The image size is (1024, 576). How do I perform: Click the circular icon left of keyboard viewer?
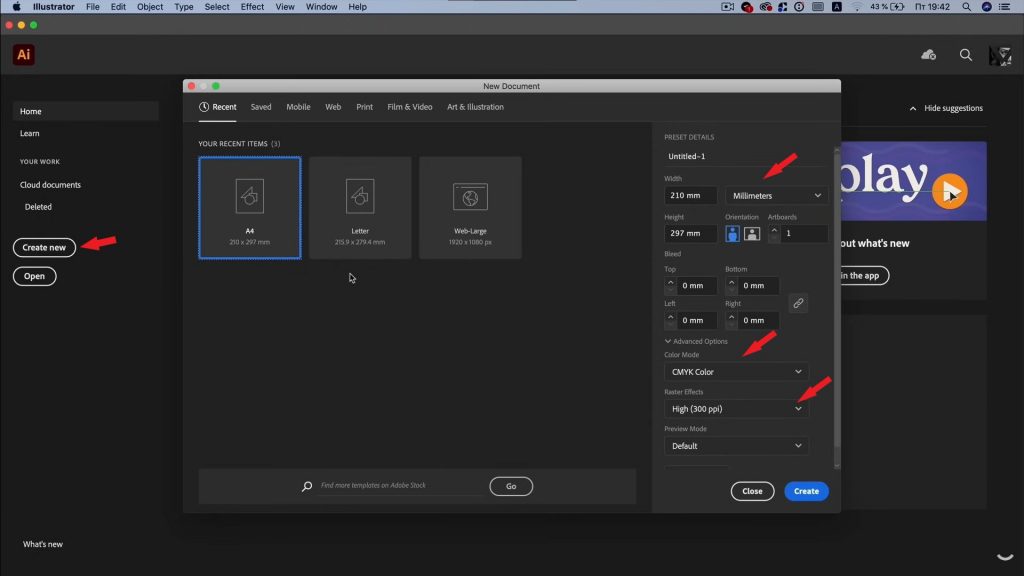pyautogui.click(x=799, y=7)
